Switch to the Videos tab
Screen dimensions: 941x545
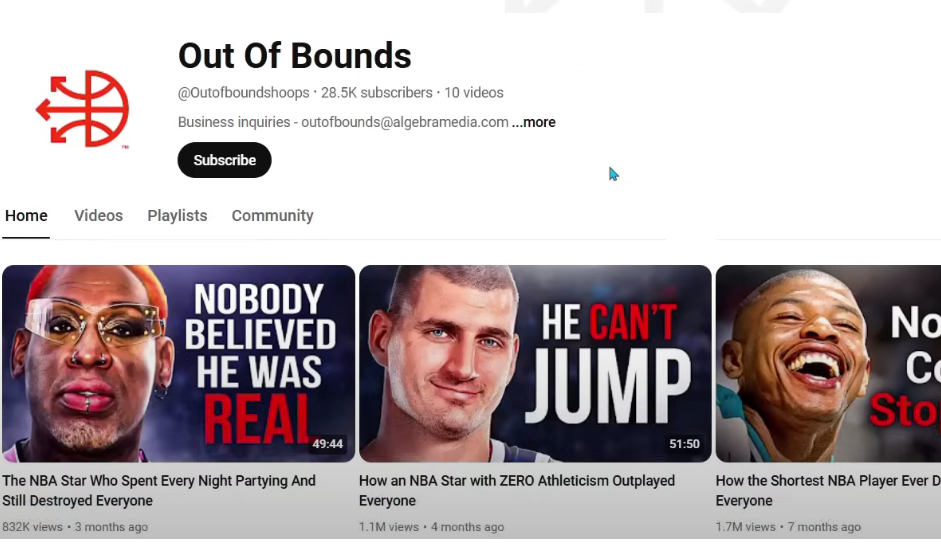tap(98, 215)
